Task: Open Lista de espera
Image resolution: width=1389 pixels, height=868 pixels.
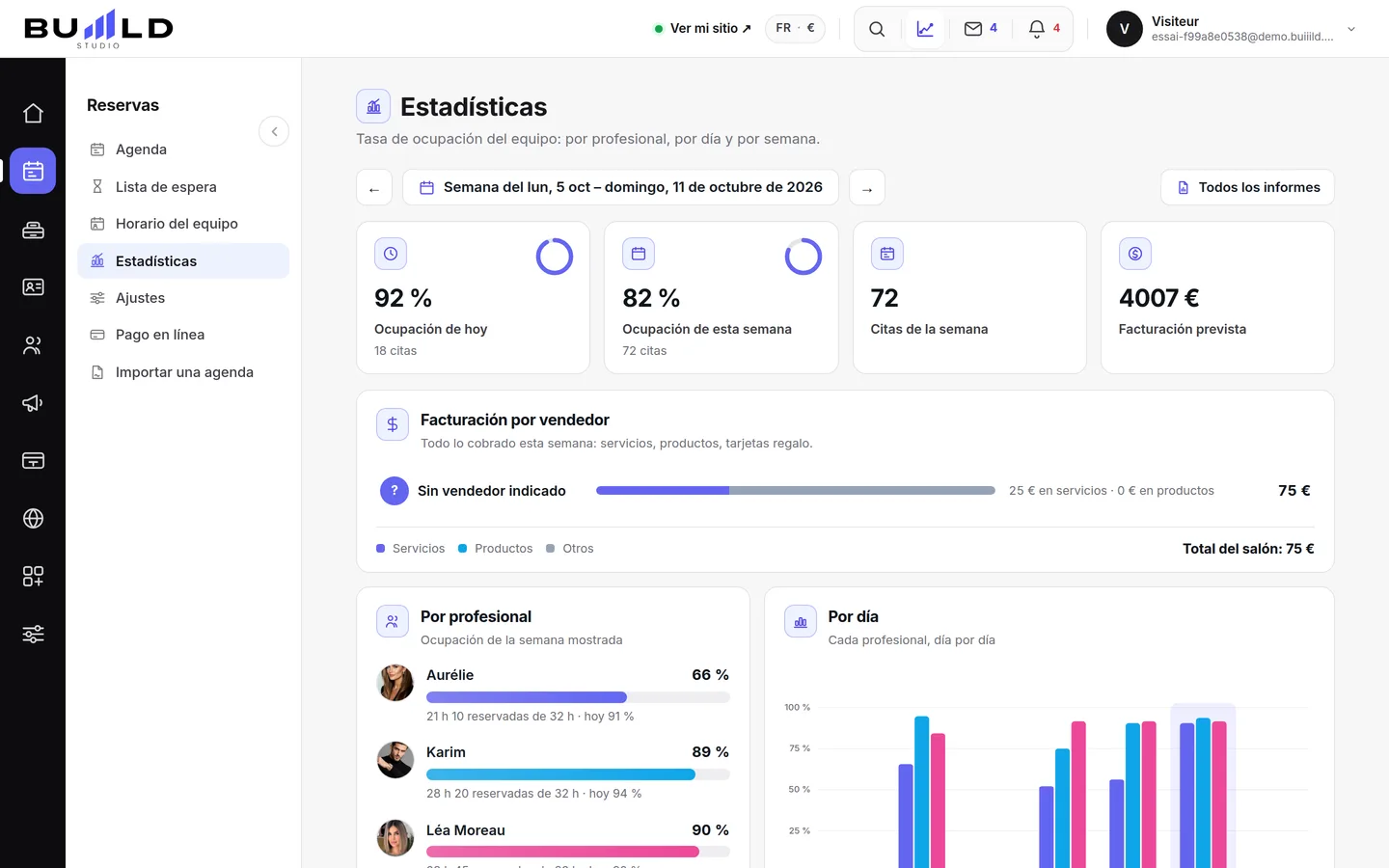Action: 183,187
